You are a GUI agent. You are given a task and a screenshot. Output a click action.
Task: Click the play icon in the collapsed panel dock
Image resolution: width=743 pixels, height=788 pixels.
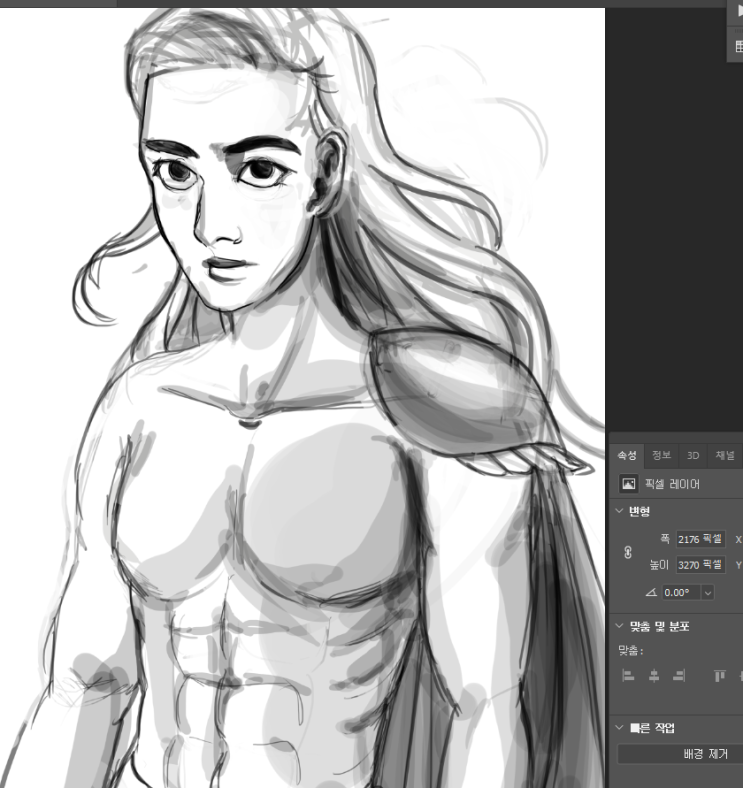(x=739, y=11)
